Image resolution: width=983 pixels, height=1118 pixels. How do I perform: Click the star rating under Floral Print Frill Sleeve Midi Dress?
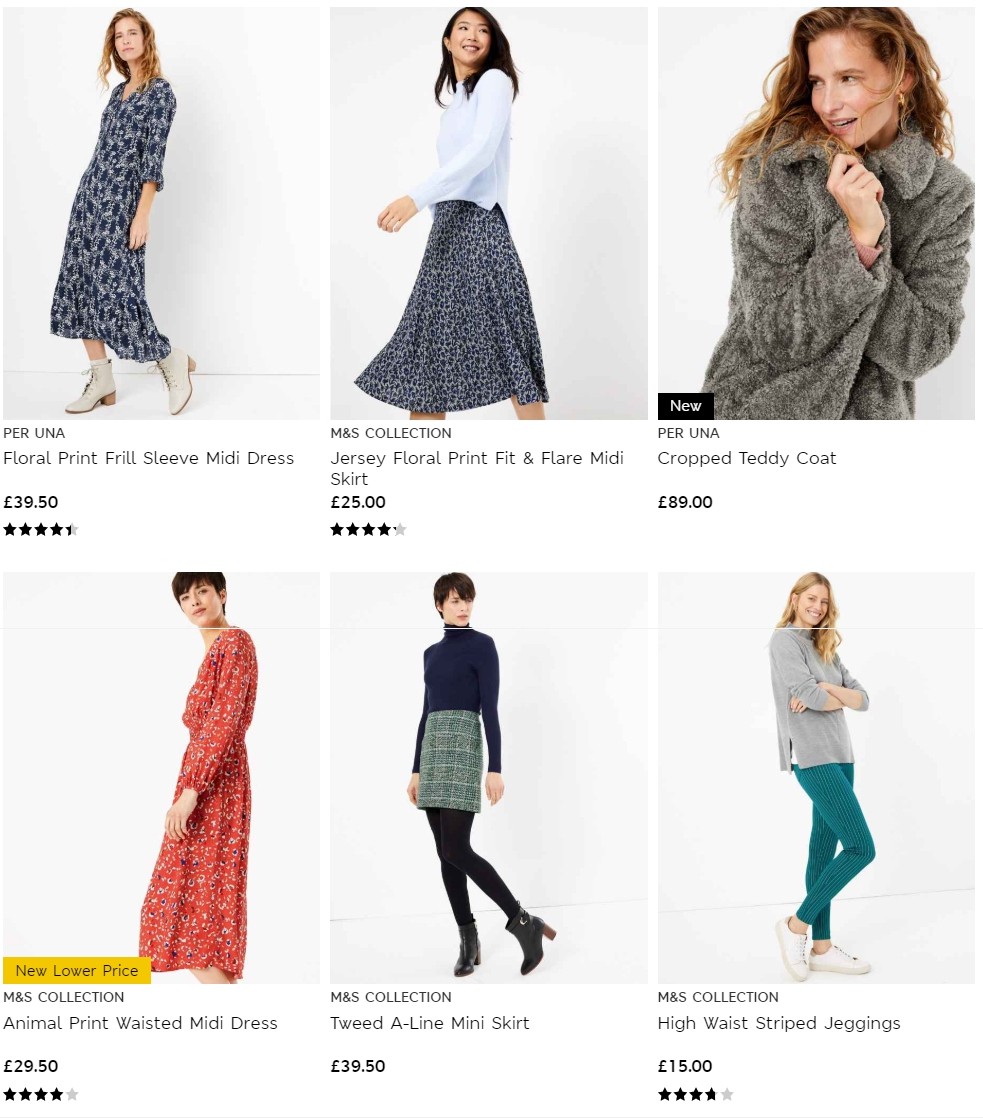[41, 529]
